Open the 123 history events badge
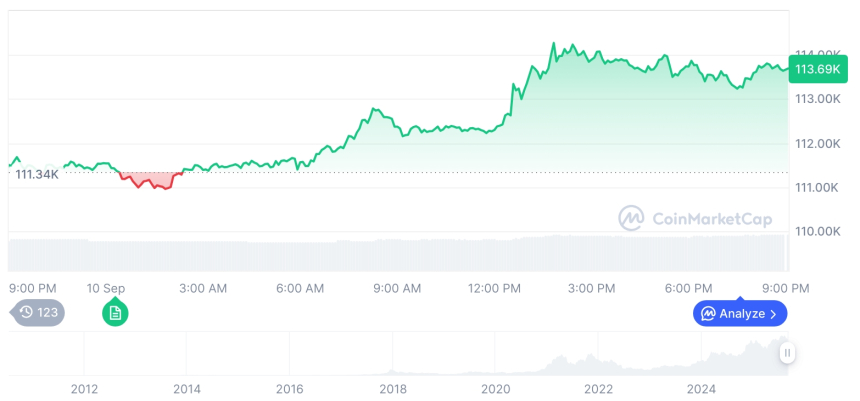Screen dimensions: 860x401 40,313
